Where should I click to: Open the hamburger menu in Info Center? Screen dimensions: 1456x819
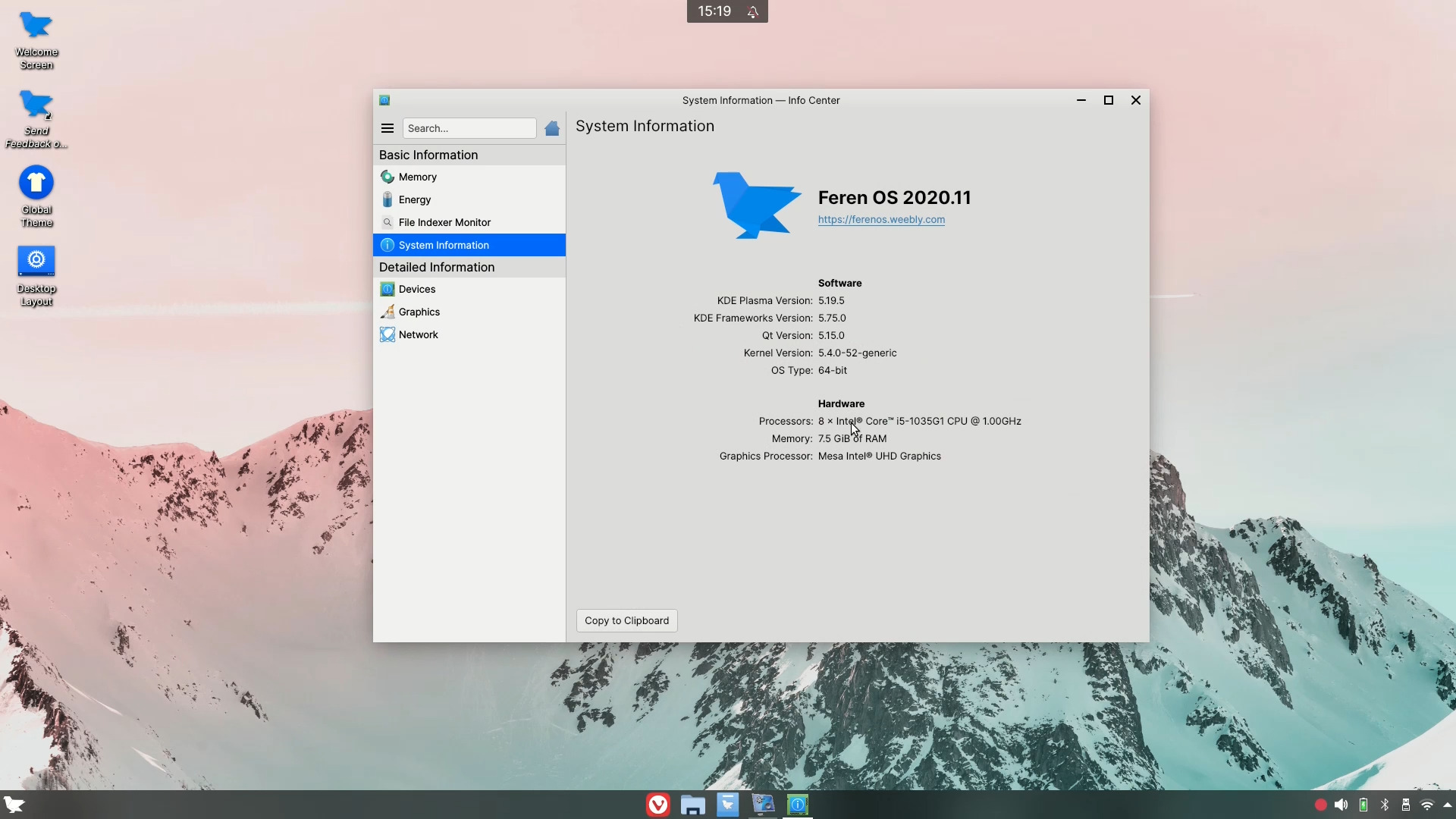tap(387, 127)
